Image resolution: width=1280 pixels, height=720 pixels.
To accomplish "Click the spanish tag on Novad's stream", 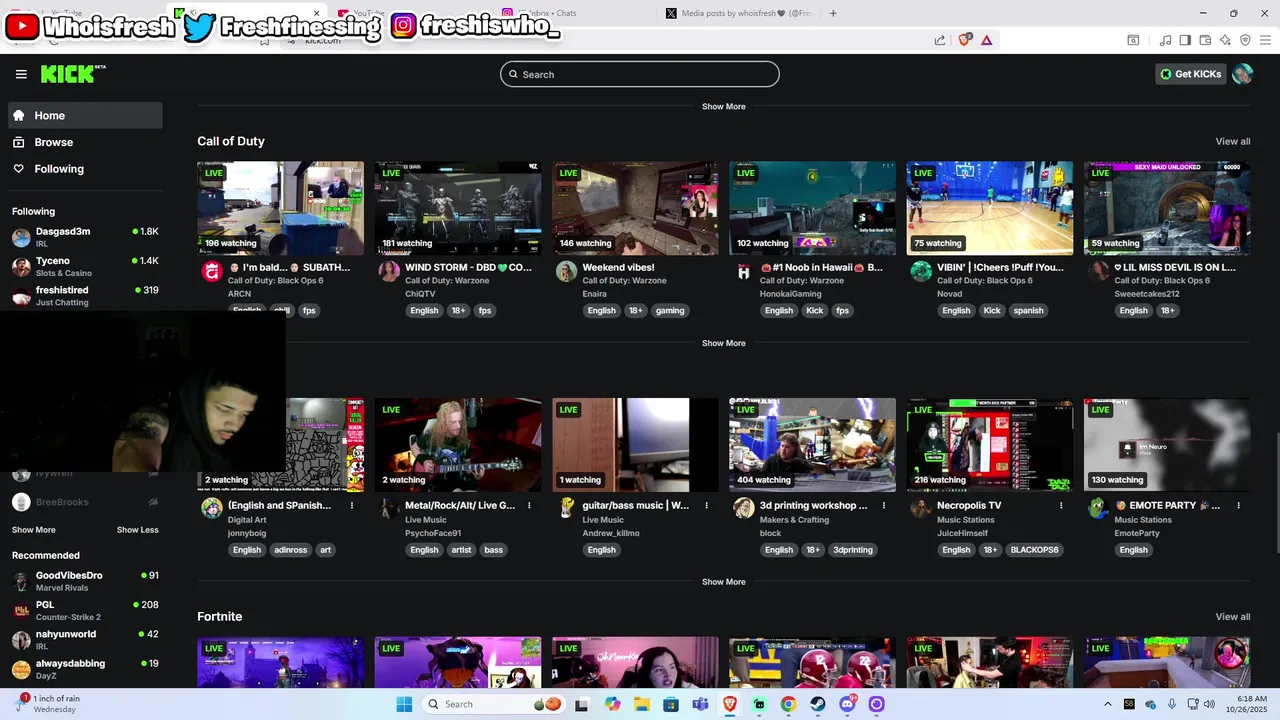I will pos(1028,310).
